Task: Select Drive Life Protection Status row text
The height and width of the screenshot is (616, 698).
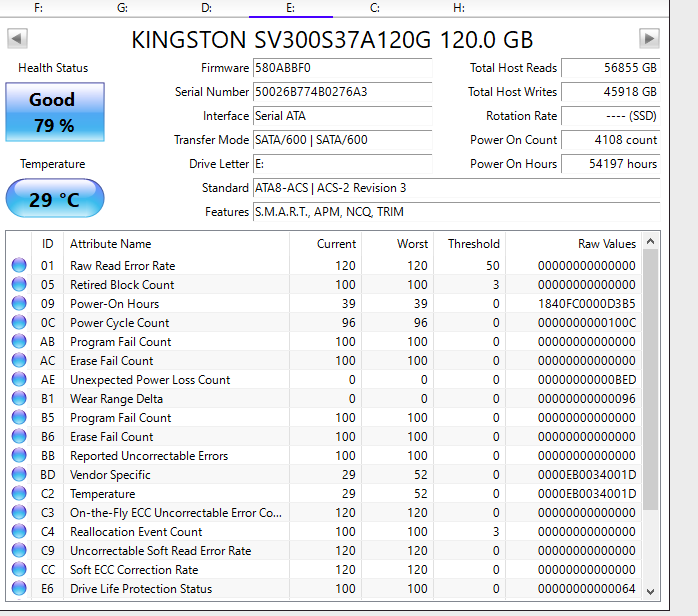Action: click(x=141, y=589)
